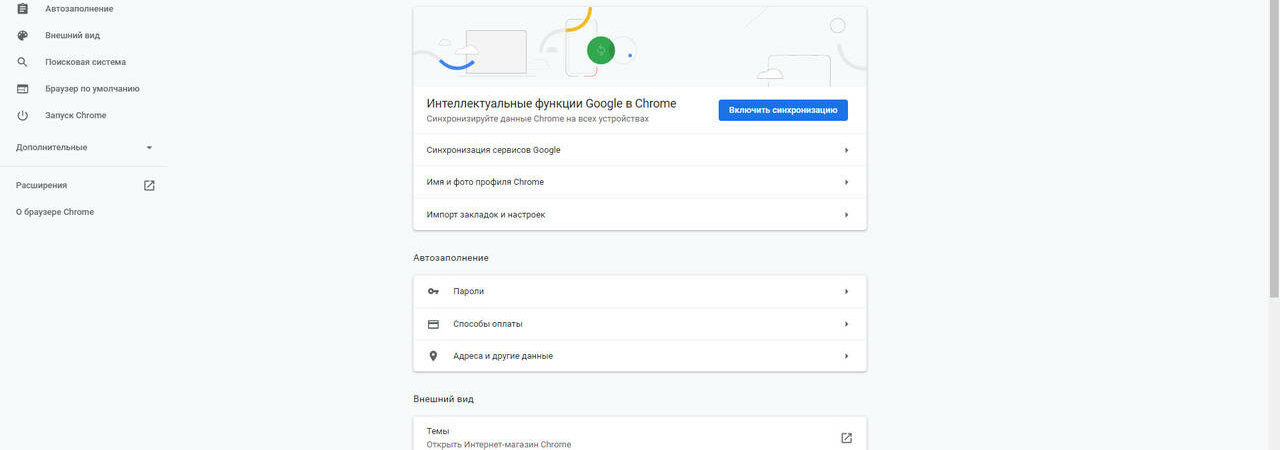Select Поисковая система in the sidebar
Viewport: 1280px width, 450px height.
click(85, 62)
